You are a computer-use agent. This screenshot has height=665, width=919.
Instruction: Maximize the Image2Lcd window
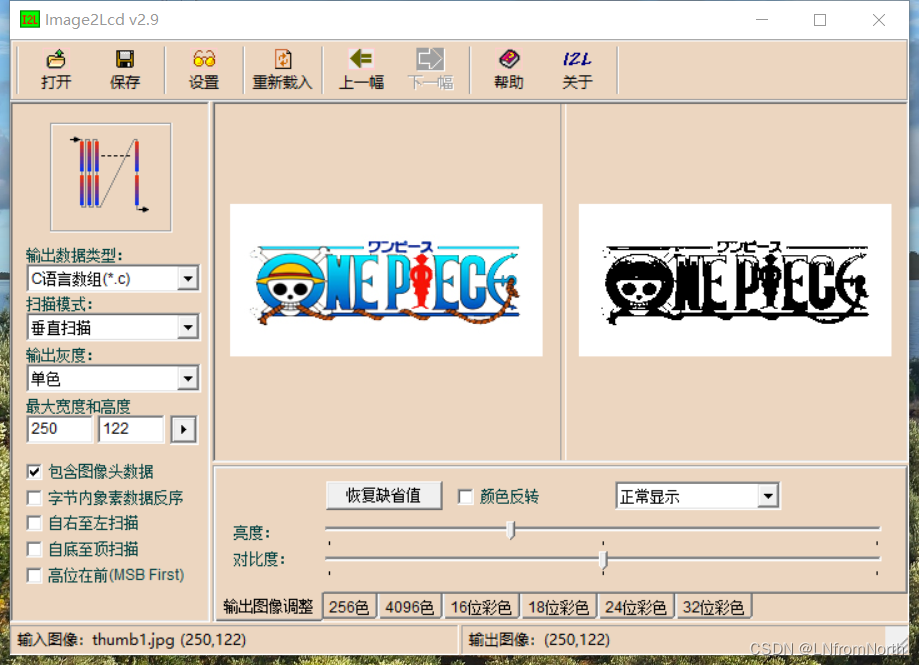click(x=820, y=20)
